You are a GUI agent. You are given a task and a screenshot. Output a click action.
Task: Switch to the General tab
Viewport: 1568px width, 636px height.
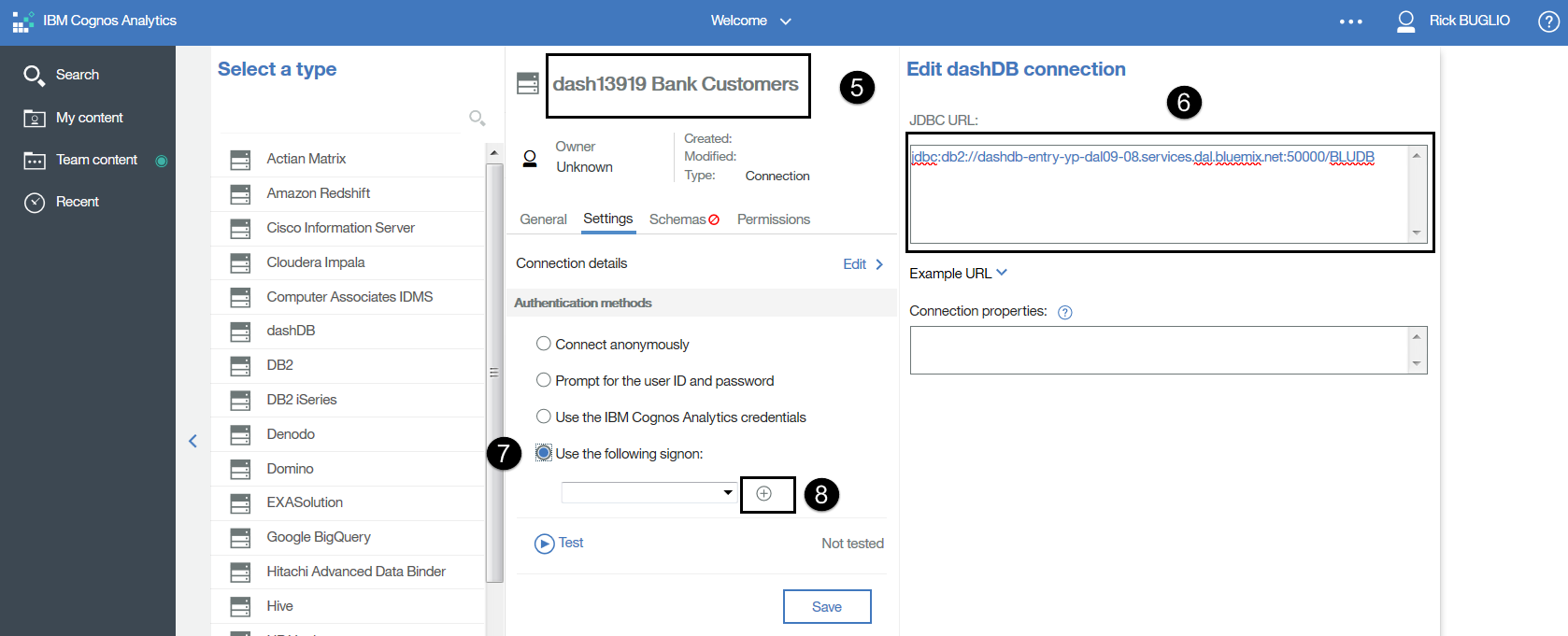pyautogui.click(x=543, y=219)
